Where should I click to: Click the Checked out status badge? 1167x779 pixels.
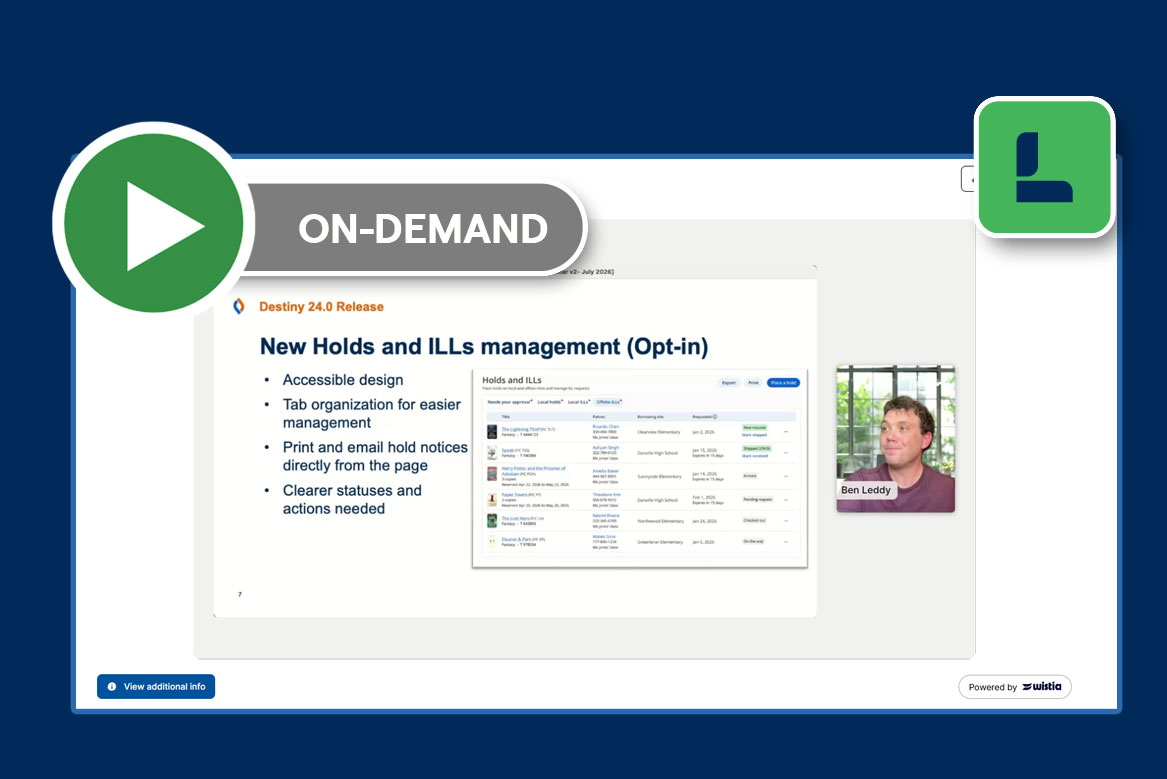pos(755,521)
